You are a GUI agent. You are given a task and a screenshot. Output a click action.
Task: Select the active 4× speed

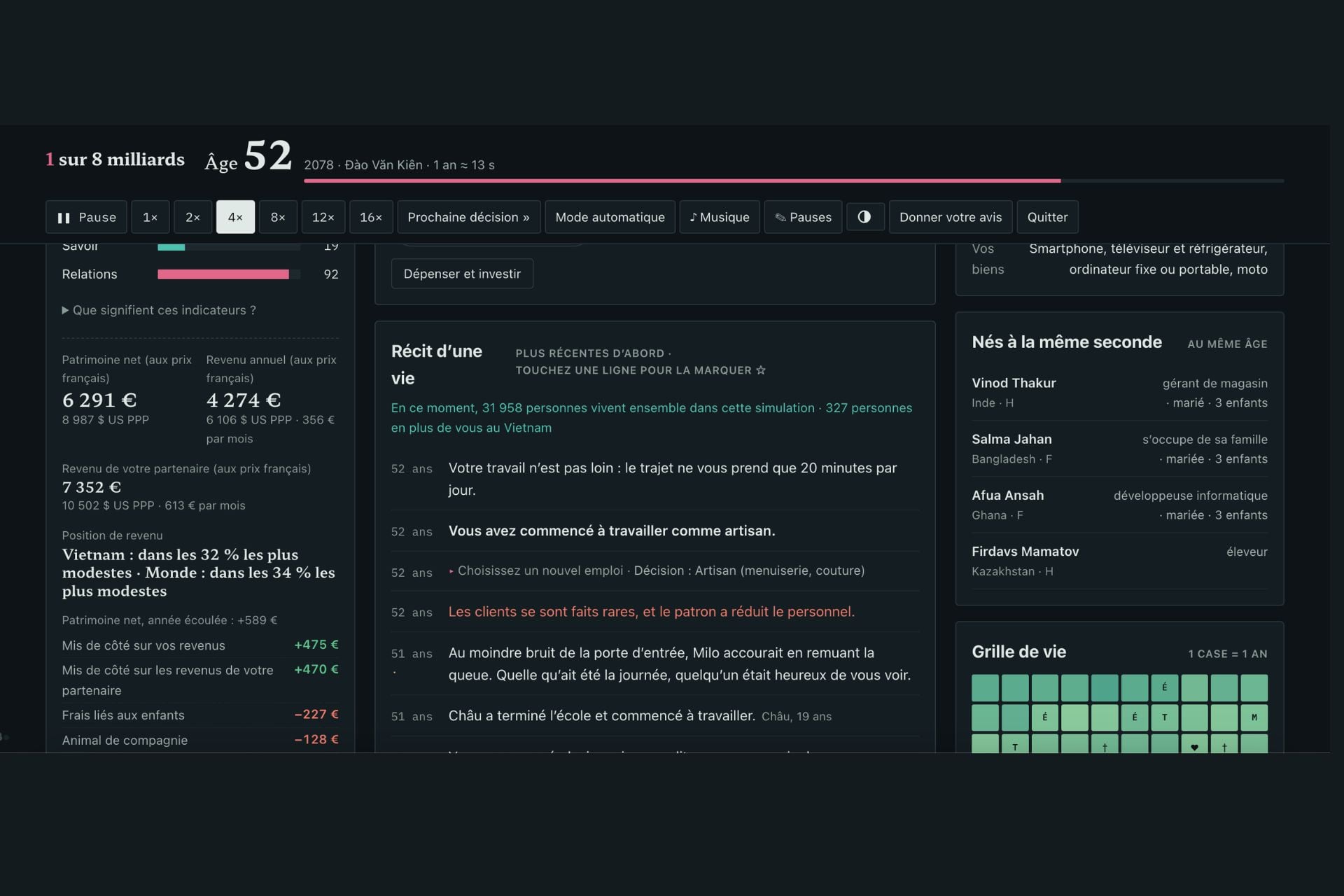coord(235,217)
